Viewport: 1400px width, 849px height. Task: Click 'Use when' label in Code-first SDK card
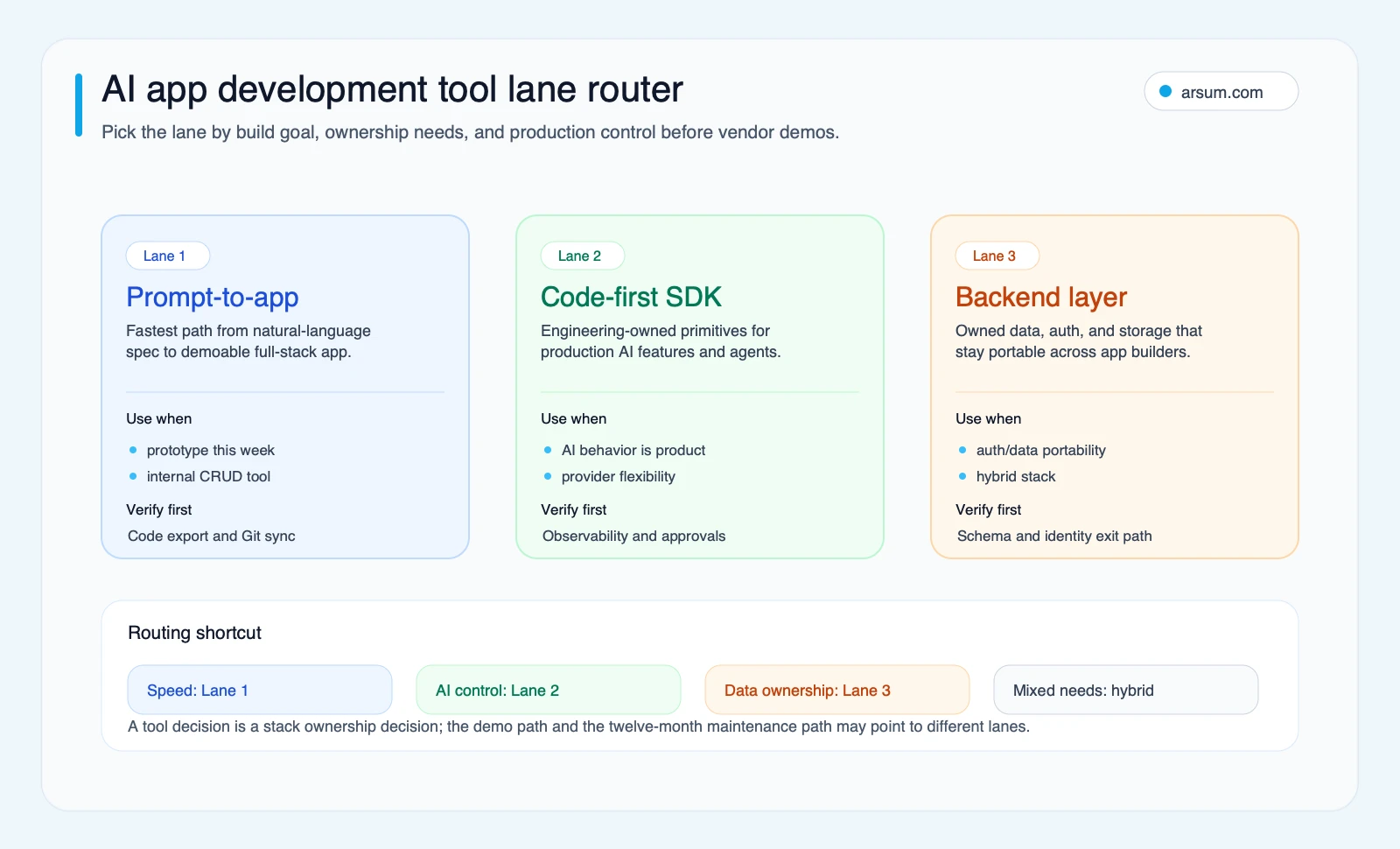[x=574, y=418]
